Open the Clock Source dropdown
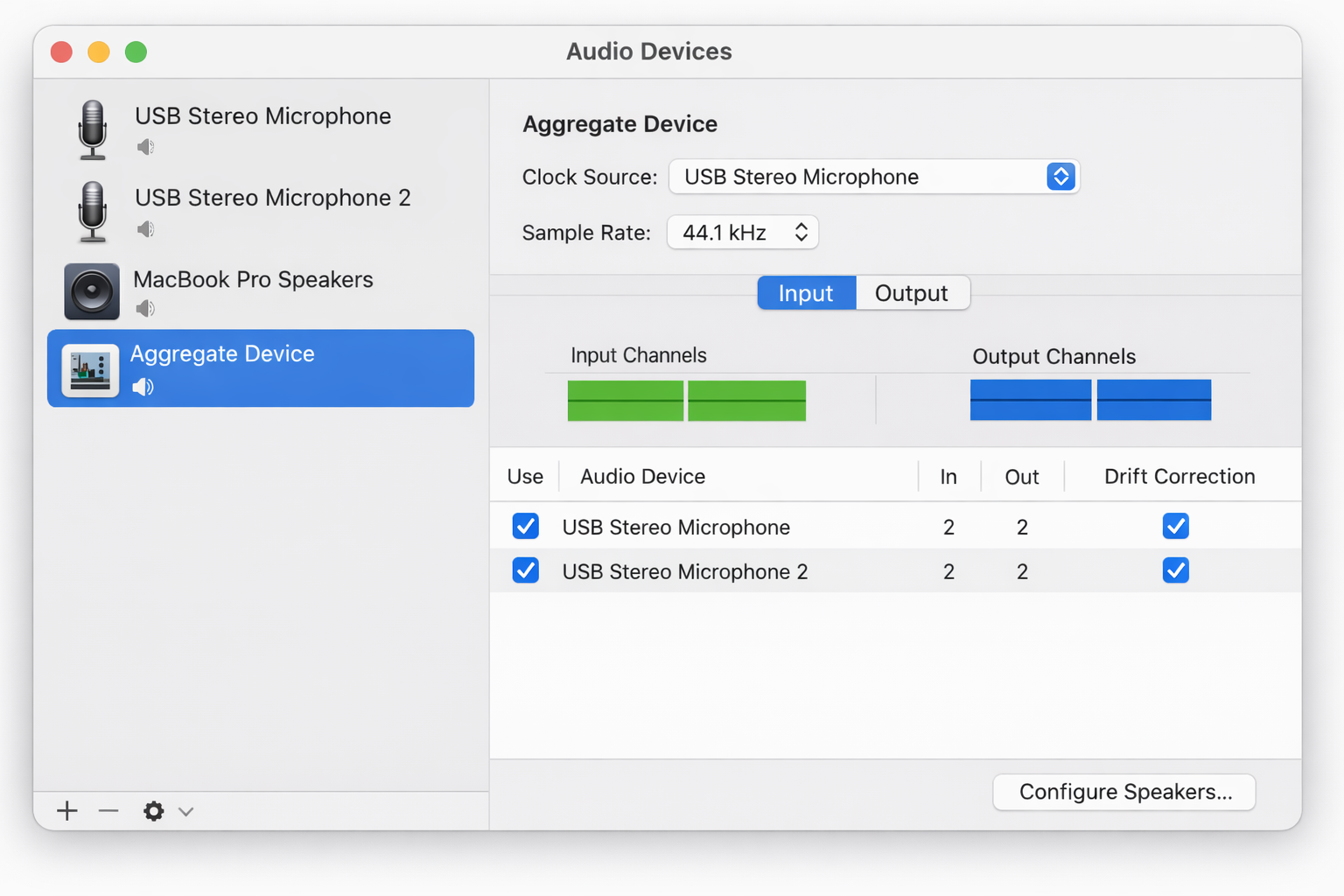 point(874,177)
